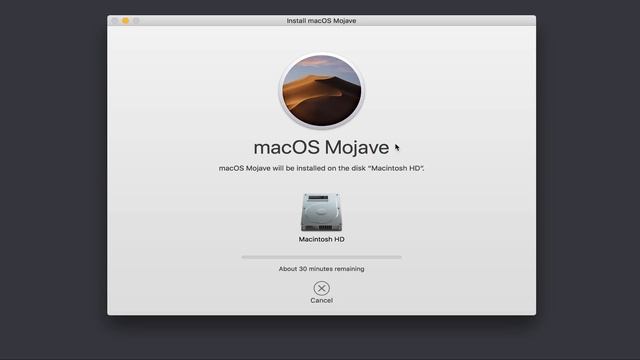Click the "Install macOS Mojave" window title
The image size is (640, 360).
coord(321,20)
